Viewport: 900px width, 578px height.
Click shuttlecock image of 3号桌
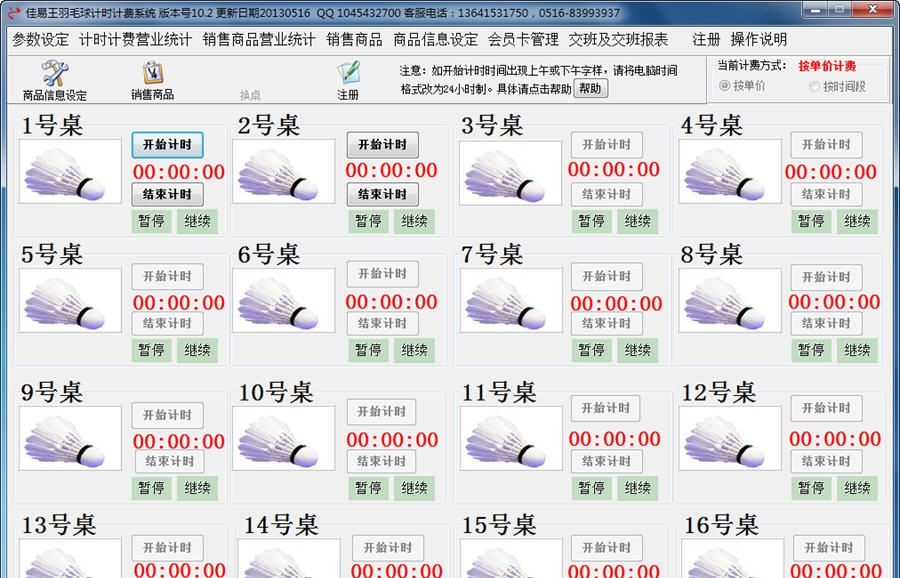coord(510,173)
